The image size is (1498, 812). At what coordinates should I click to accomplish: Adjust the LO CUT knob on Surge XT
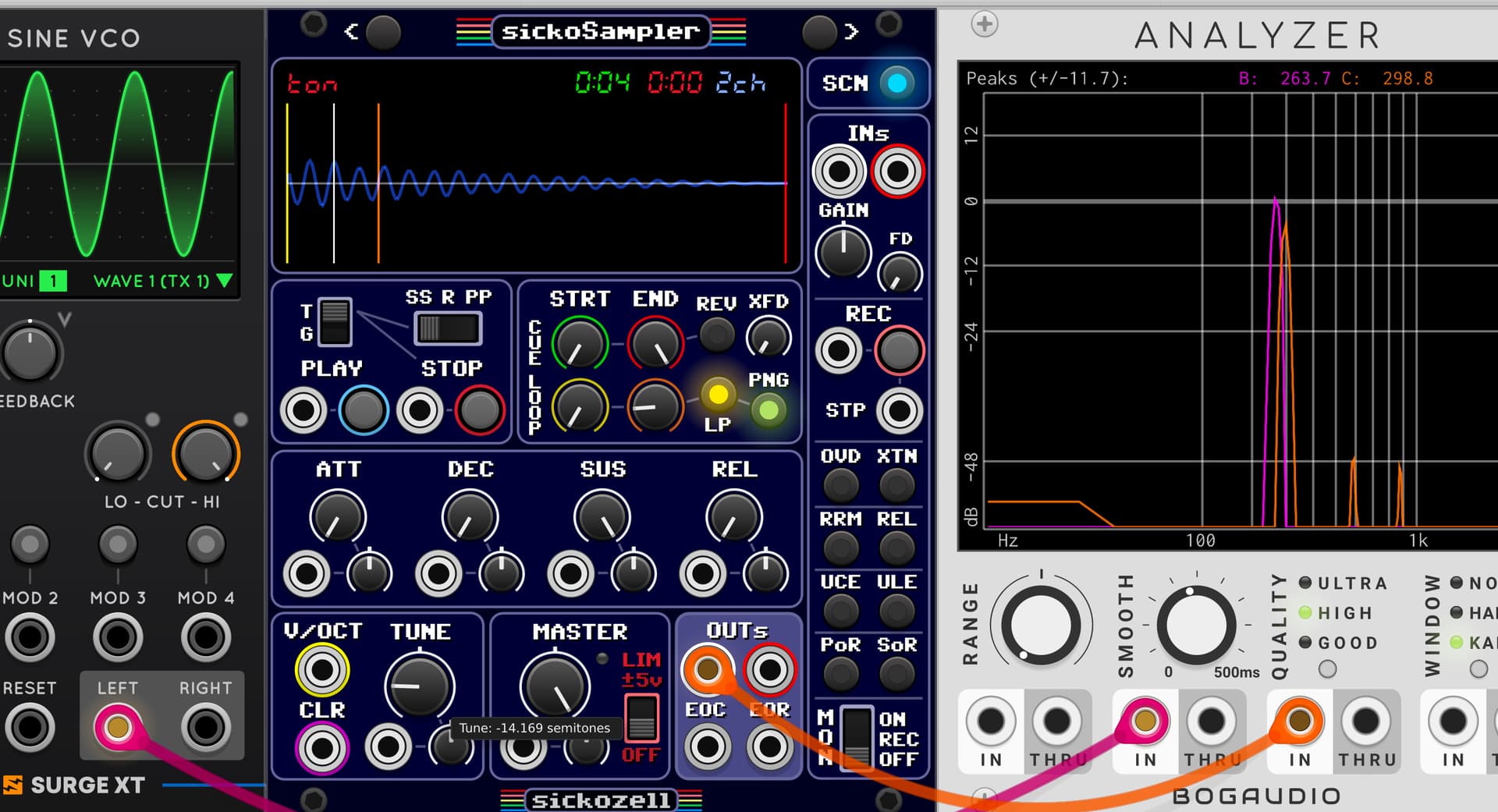tap(117, 454)
